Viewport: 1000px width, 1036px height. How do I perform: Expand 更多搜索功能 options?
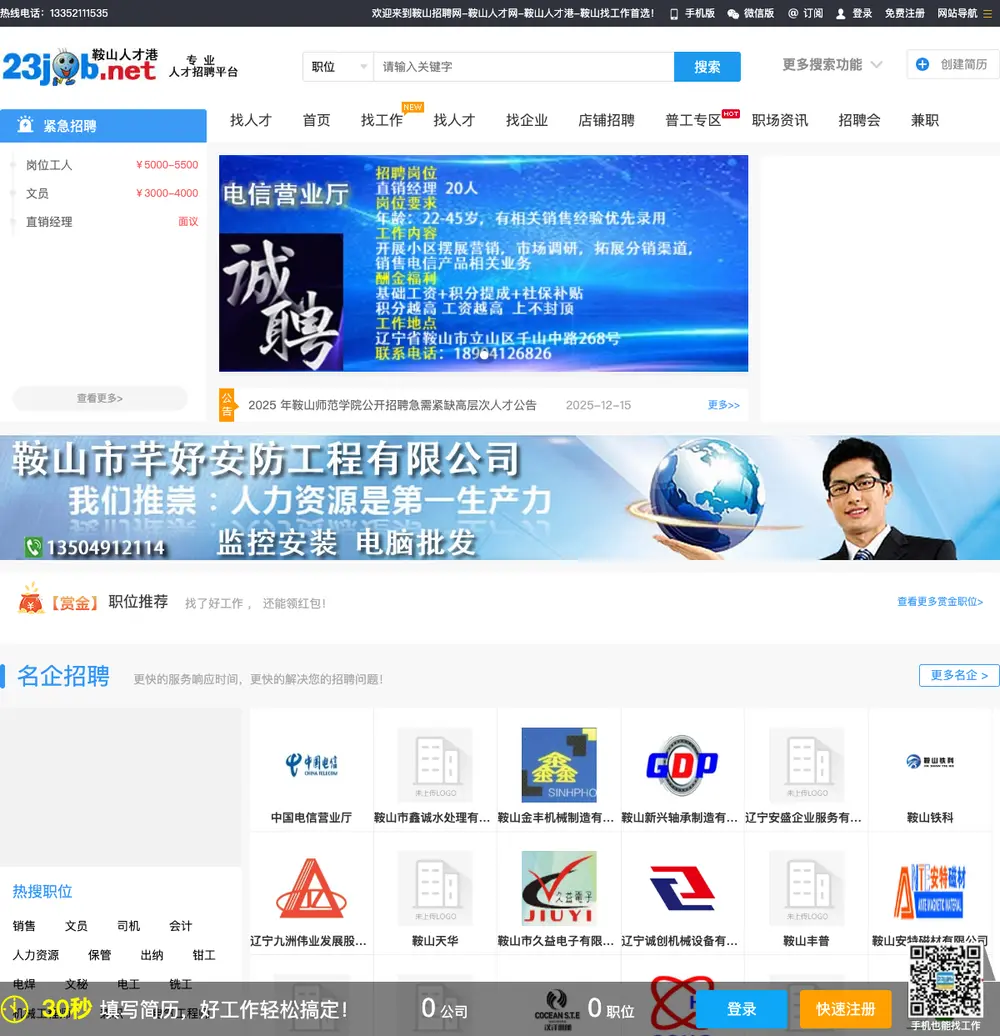click(x=832, y=65)
